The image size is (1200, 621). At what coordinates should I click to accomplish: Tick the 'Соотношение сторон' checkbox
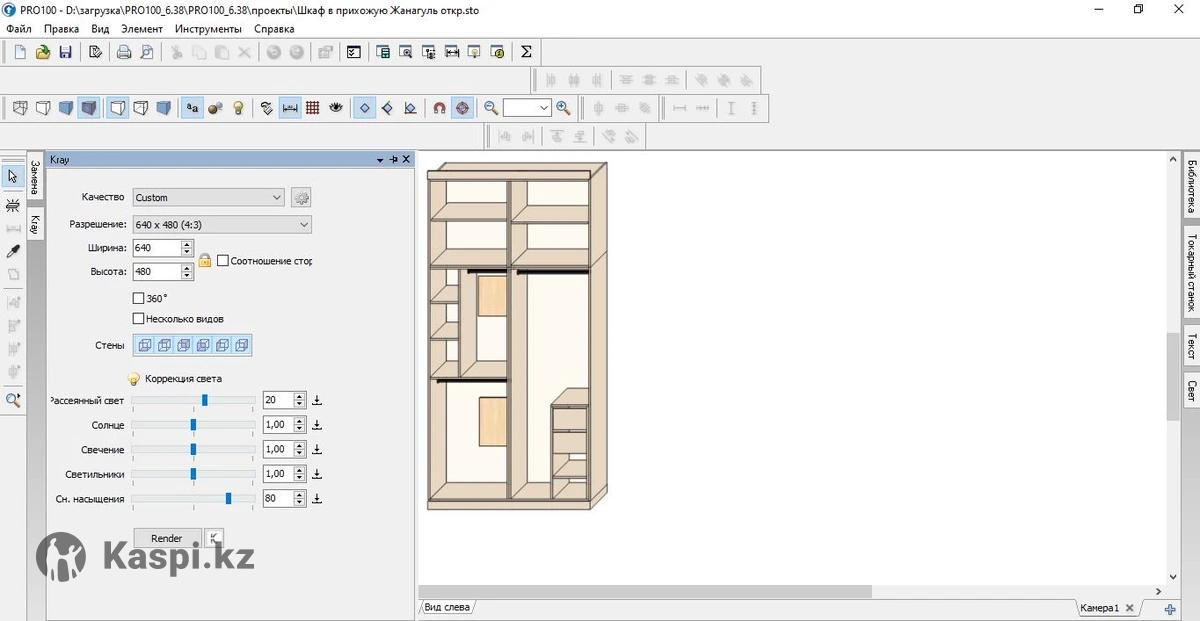223,261
